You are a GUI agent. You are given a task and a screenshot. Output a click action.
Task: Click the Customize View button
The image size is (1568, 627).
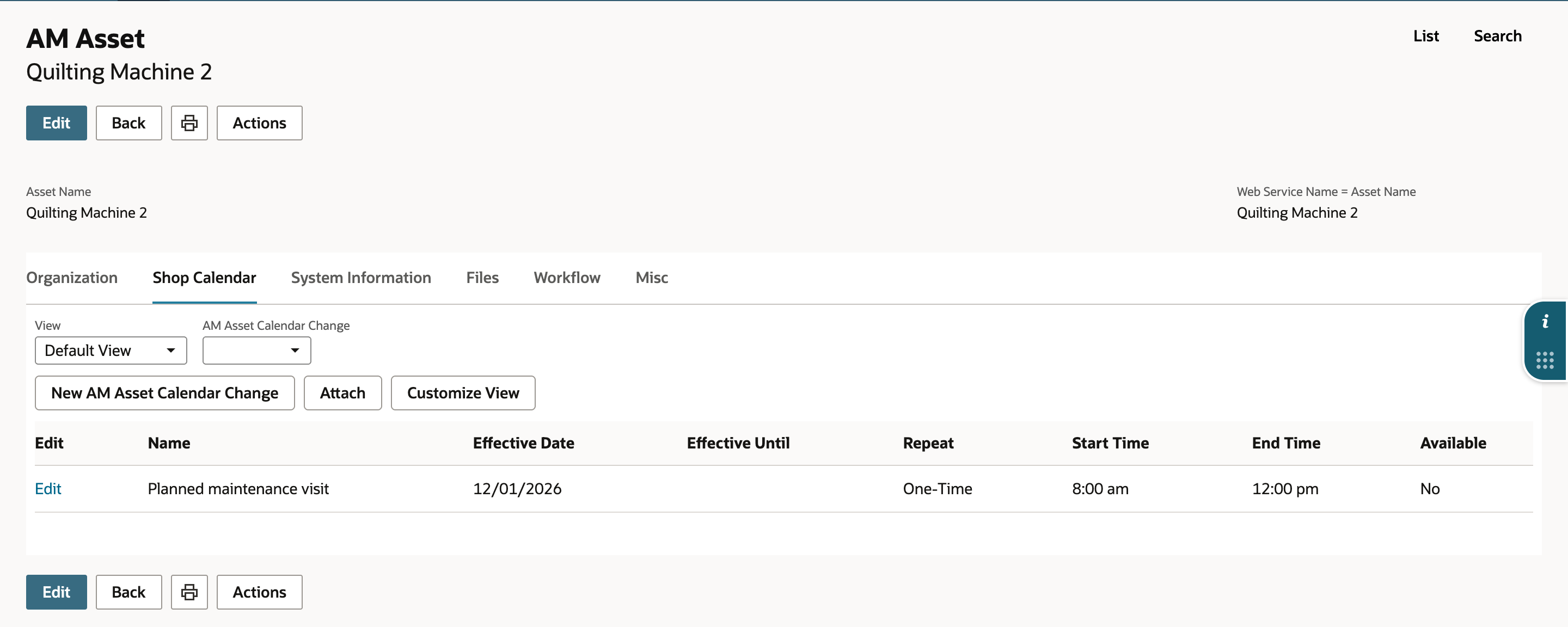pyautogui.click(x=463, y=392)
